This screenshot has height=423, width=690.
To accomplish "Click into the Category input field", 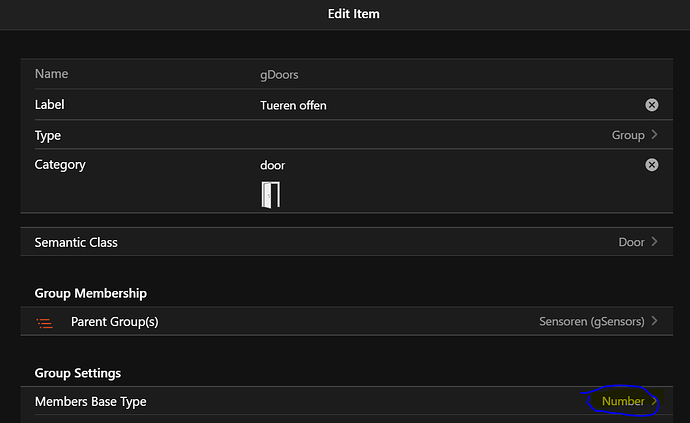I will (440, 165).
